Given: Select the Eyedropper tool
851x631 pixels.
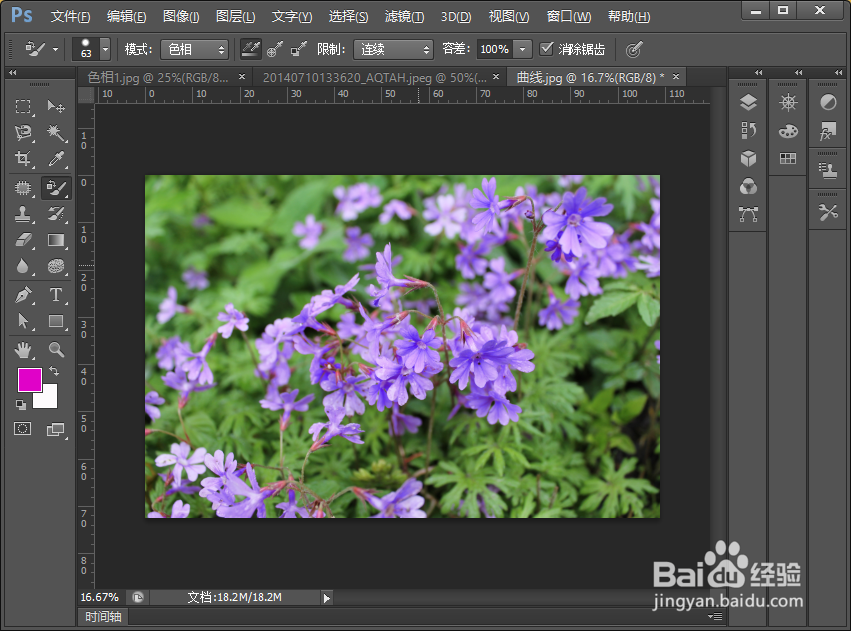Looking at the screenshot, I should [x=56, y=158].
